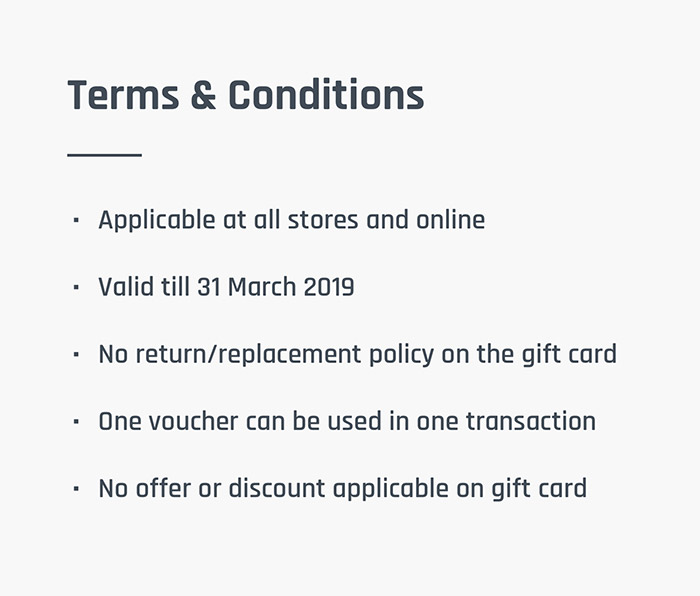
Task: Click the bullet before "Valid till 31 March"
Action: 76,288
